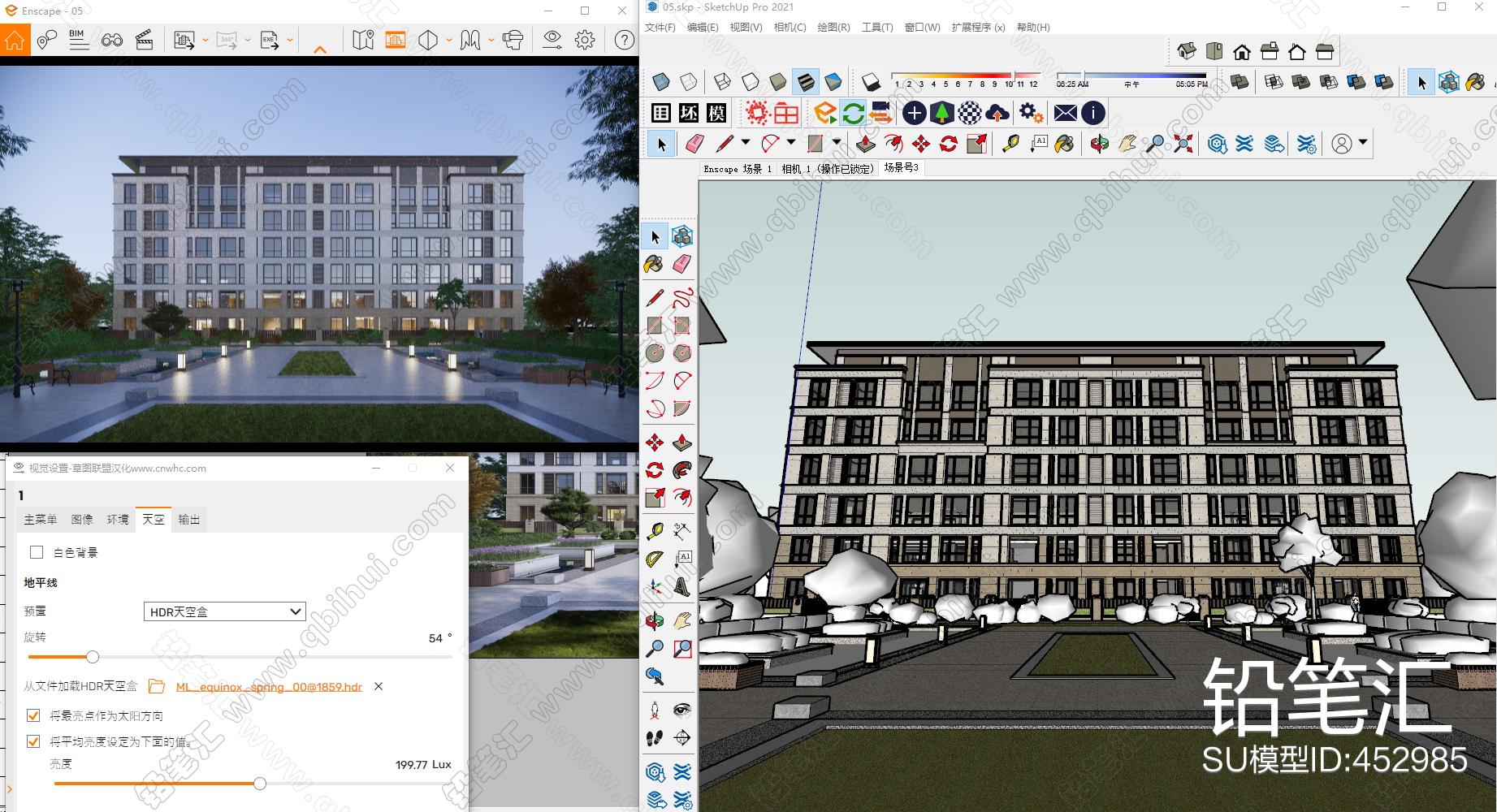Open the 文件(F) menu
This screenshot has height=812, width=1497.
coord(660,27)
